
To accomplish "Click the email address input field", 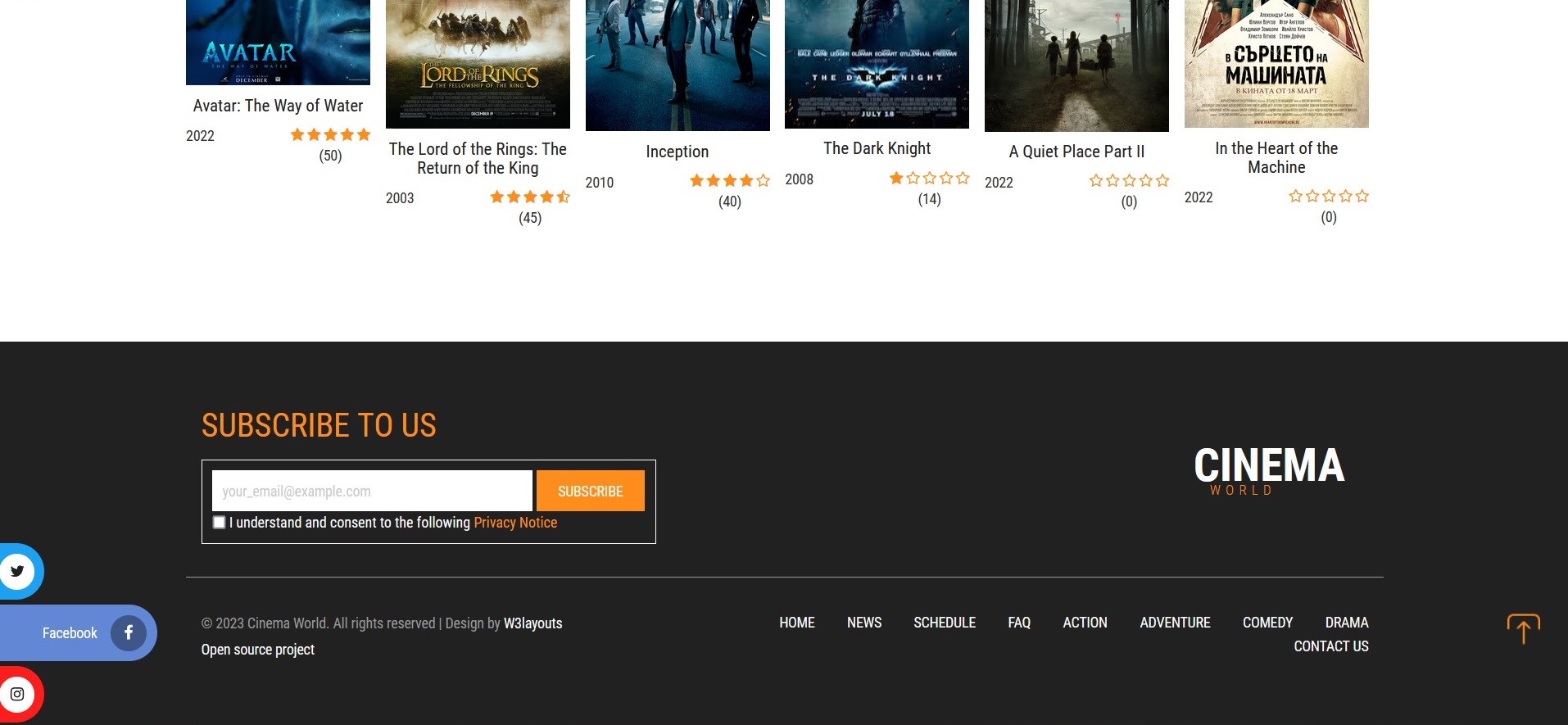I will tap(372, 492).
